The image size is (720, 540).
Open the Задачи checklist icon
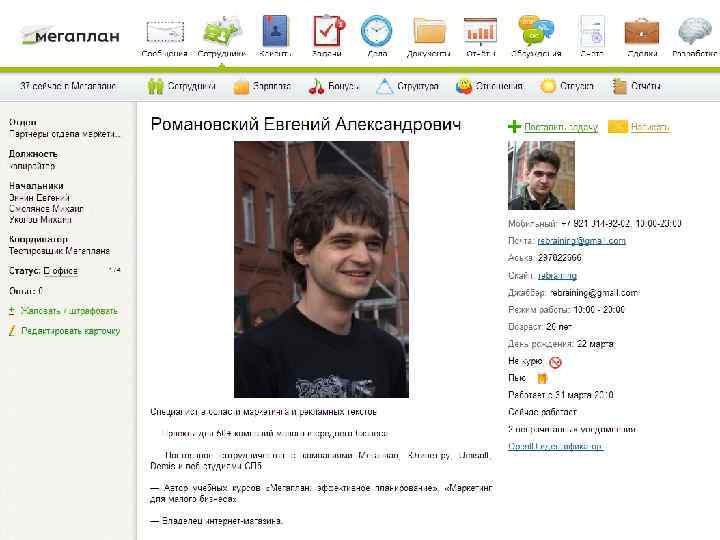tap(328, 30)
